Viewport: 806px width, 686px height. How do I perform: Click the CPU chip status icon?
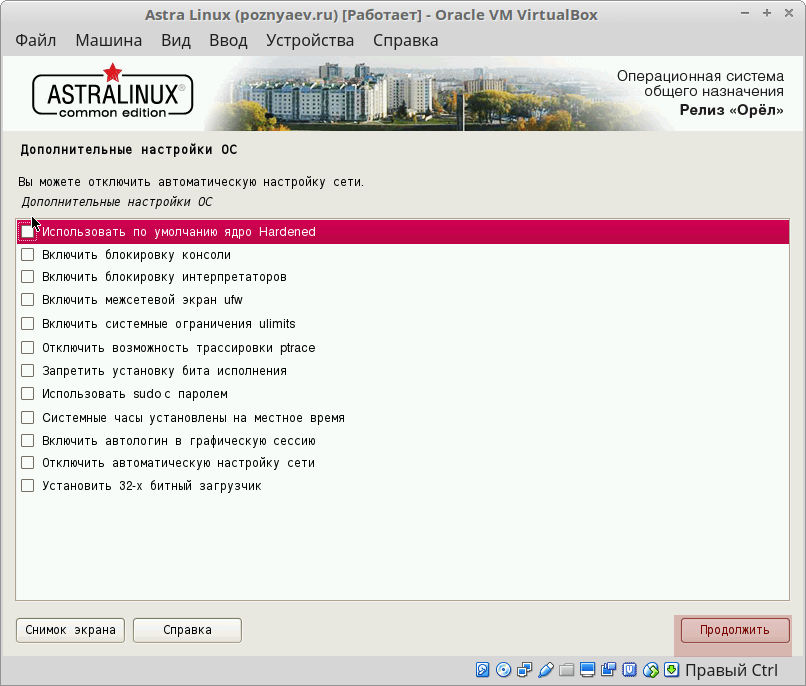630,670
